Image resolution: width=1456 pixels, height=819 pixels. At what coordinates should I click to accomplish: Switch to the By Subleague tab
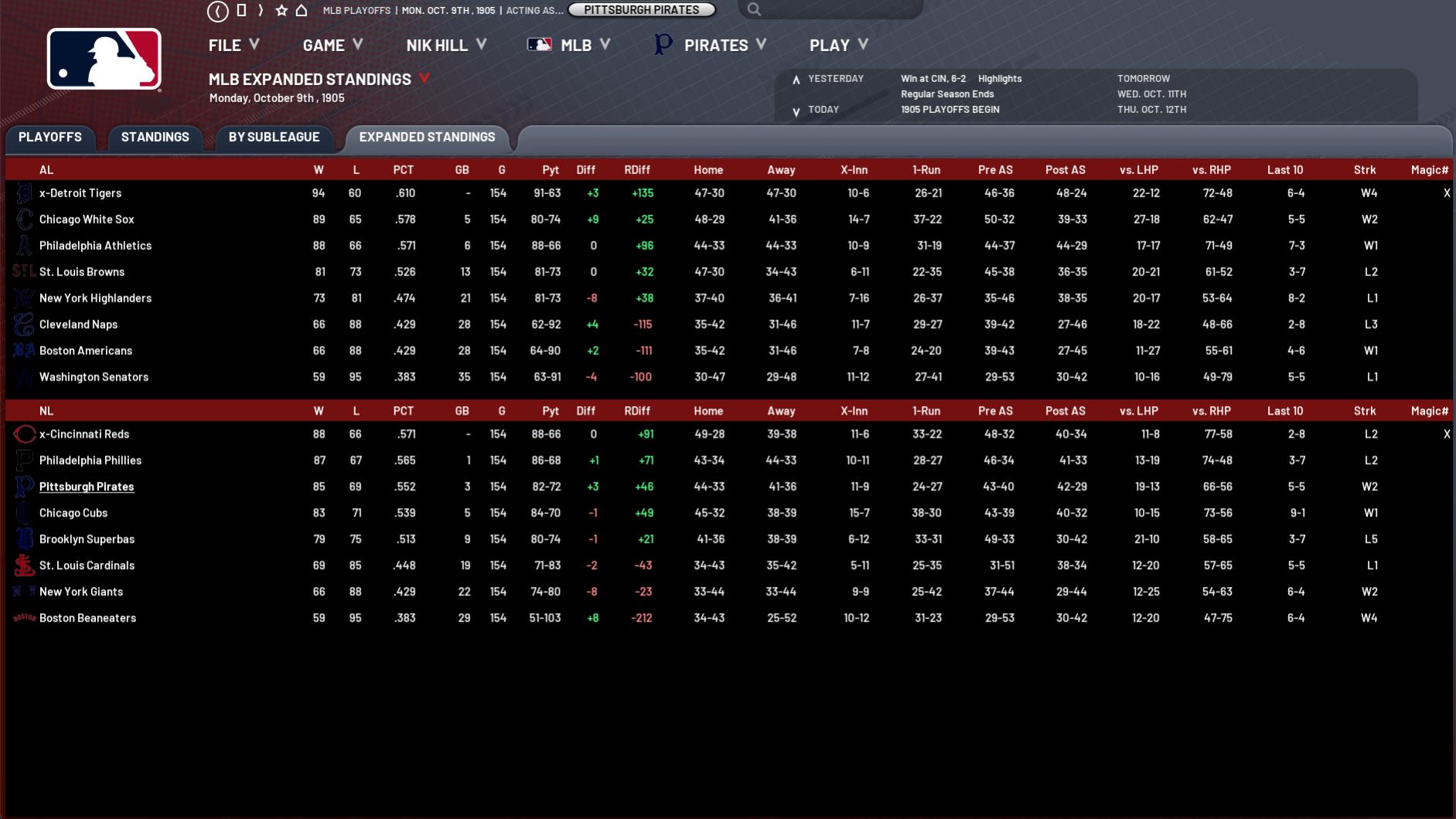(274, 137)
